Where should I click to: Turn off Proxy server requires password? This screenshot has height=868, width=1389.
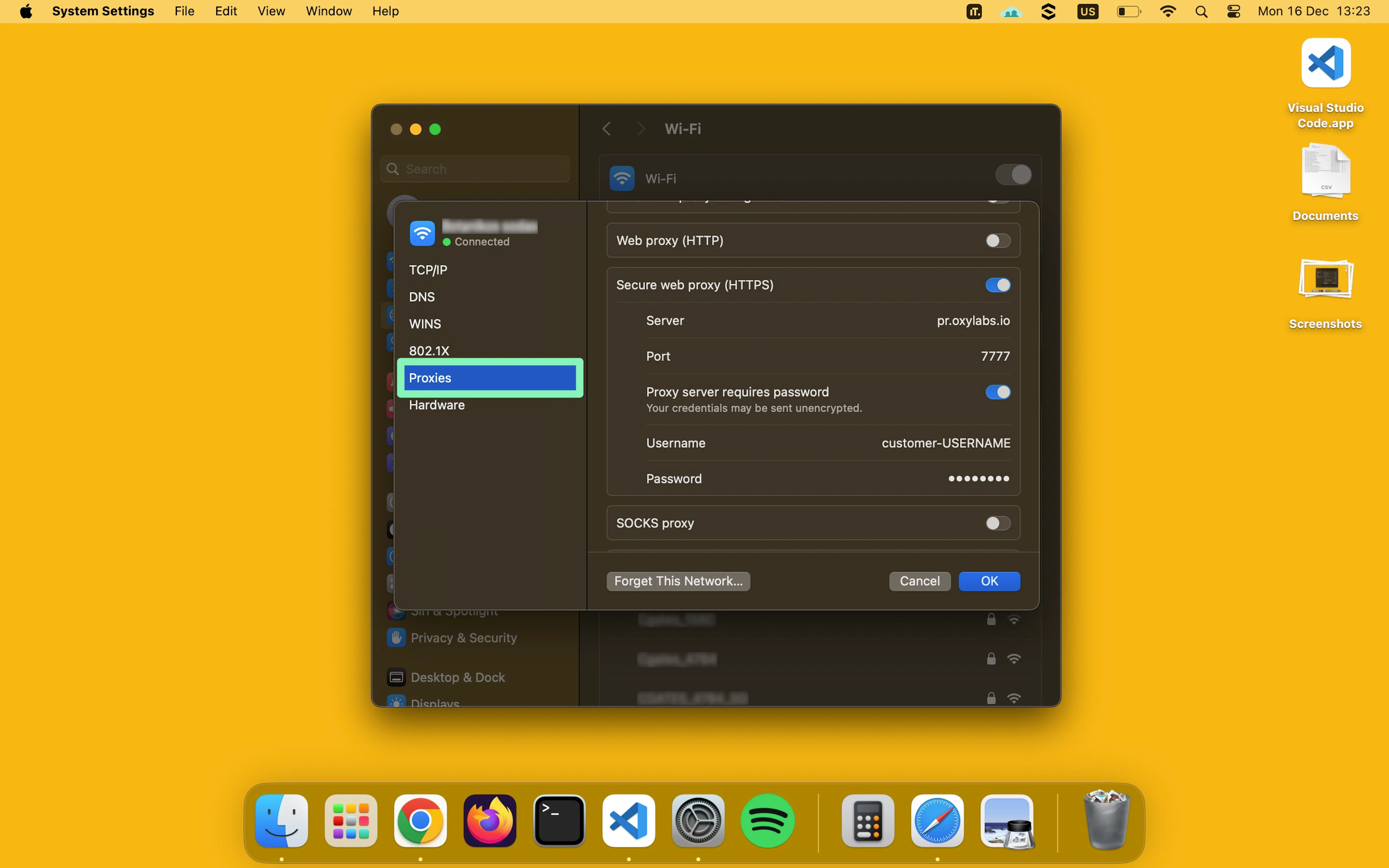click(x=998, y=392)
